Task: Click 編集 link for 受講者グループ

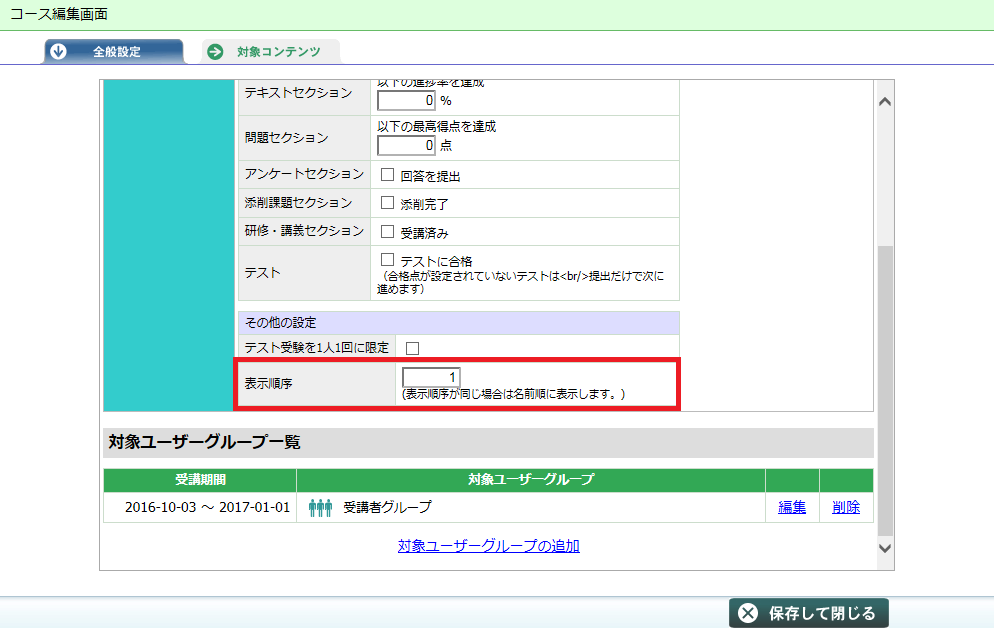Action: click(x=792, y=507)
